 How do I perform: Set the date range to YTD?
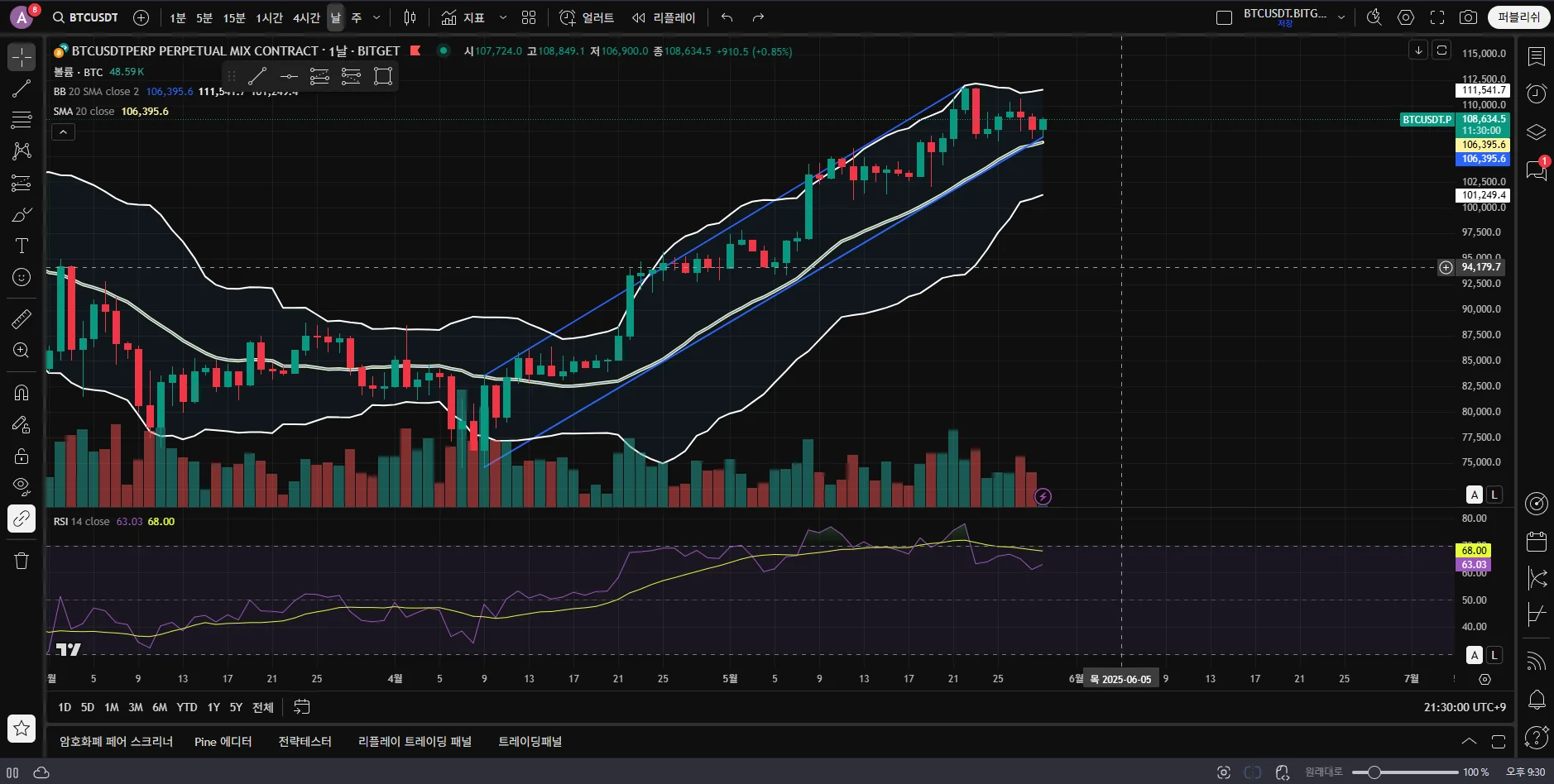click(187, 707)
